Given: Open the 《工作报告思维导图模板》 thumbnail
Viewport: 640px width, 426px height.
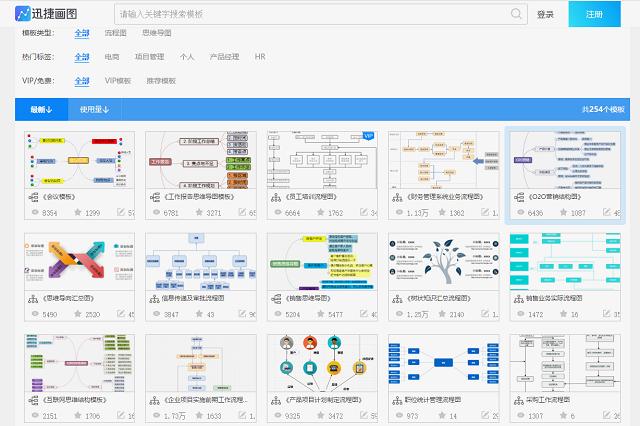Looking at the screenshot, I should [201, 160].
